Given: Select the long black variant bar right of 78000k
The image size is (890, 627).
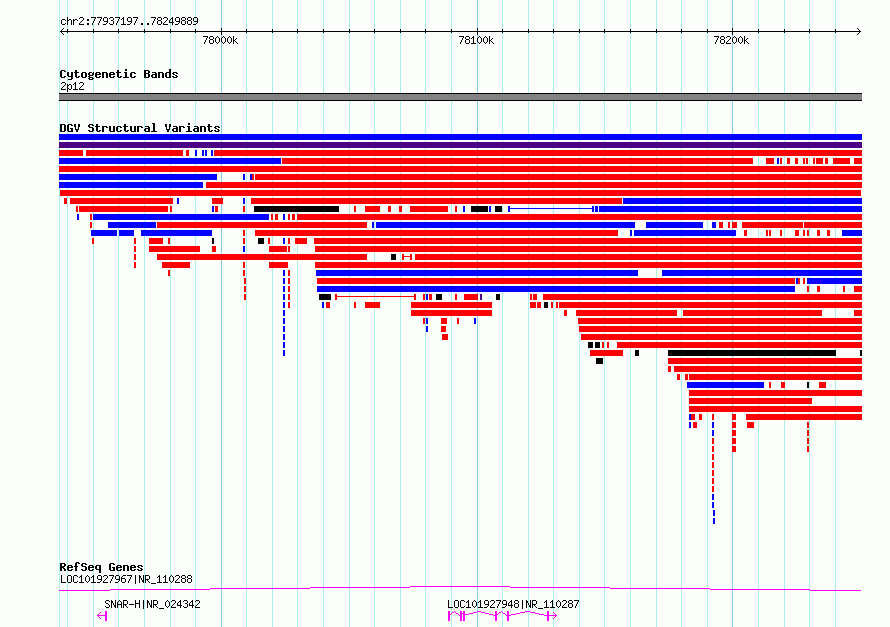Looking at the screenshot, I should (296, 209).
